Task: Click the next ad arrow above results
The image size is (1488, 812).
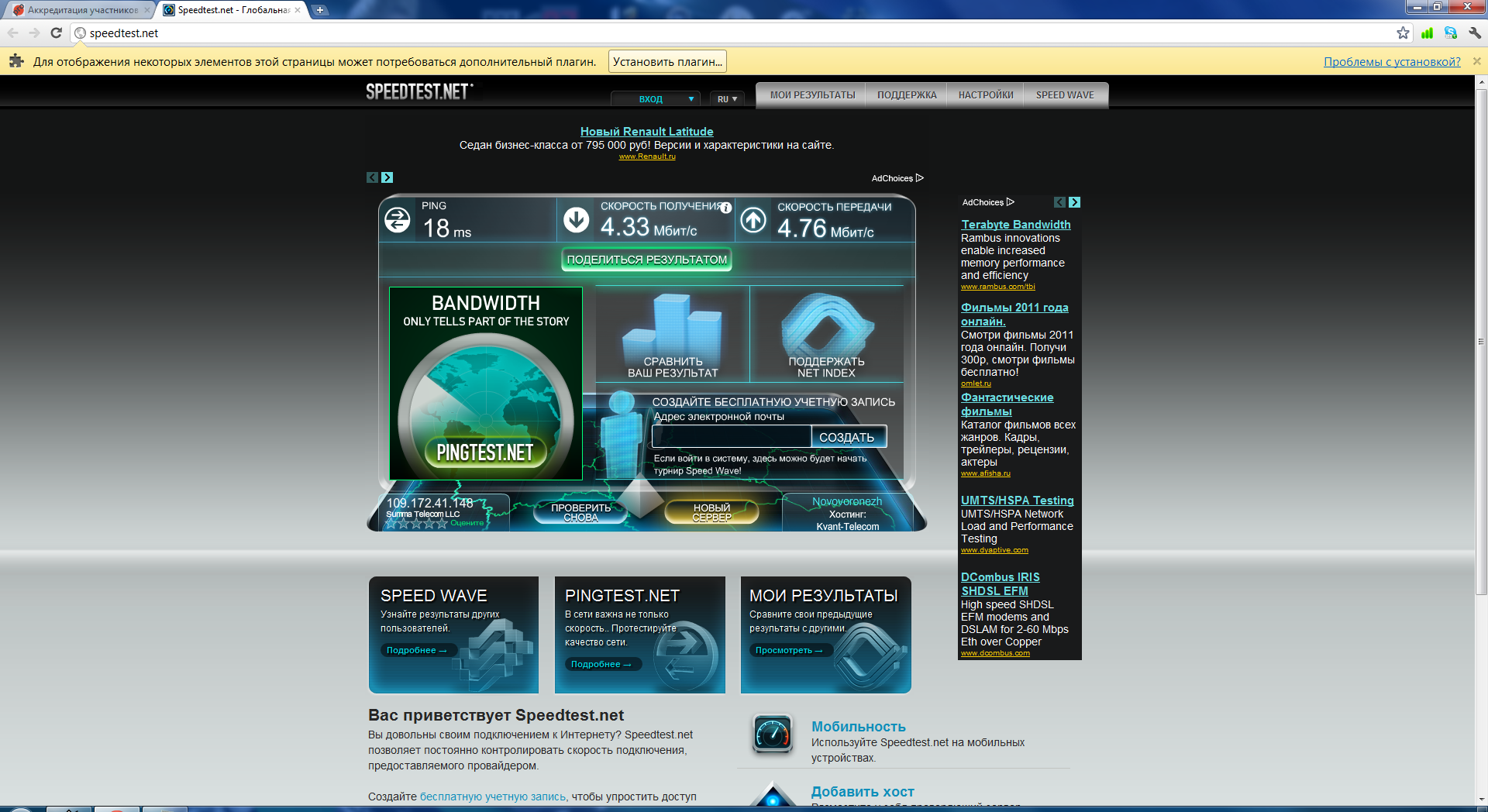Action: pos(387,177)
